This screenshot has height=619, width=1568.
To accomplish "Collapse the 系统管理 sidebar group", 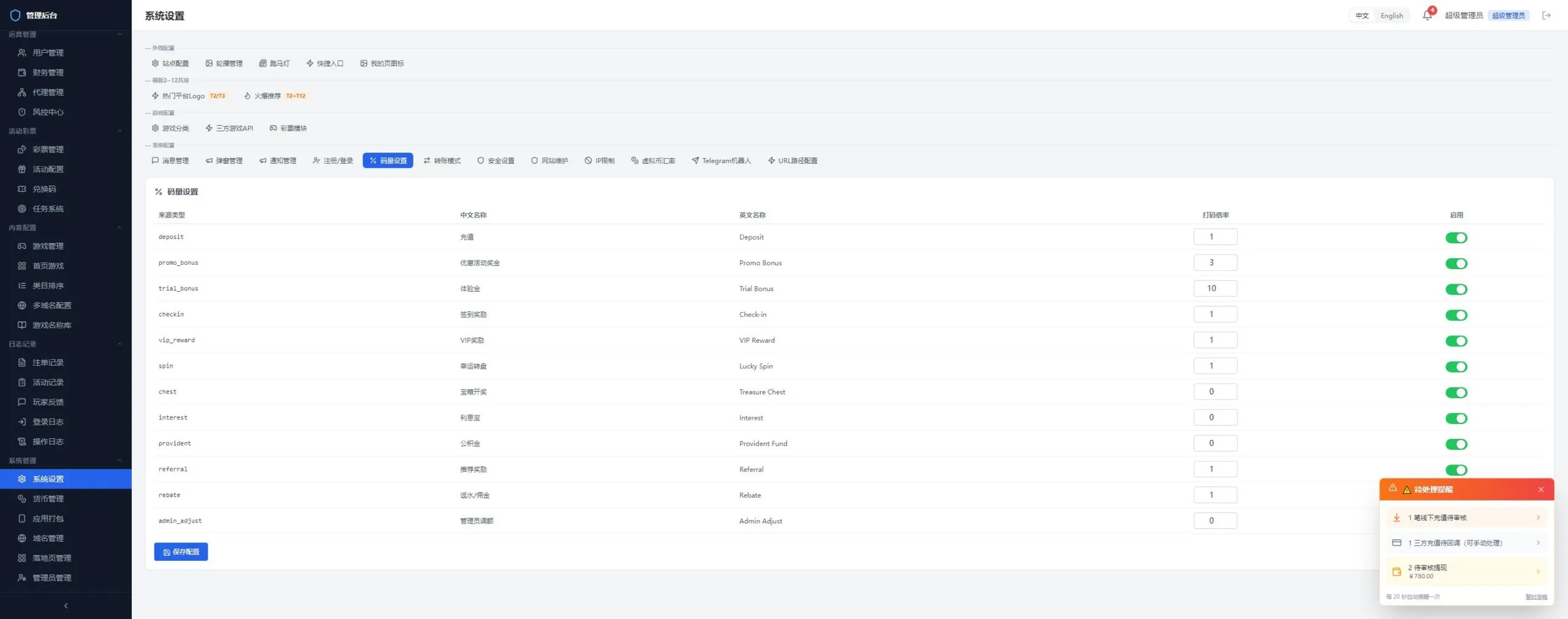I will point(66,460).
